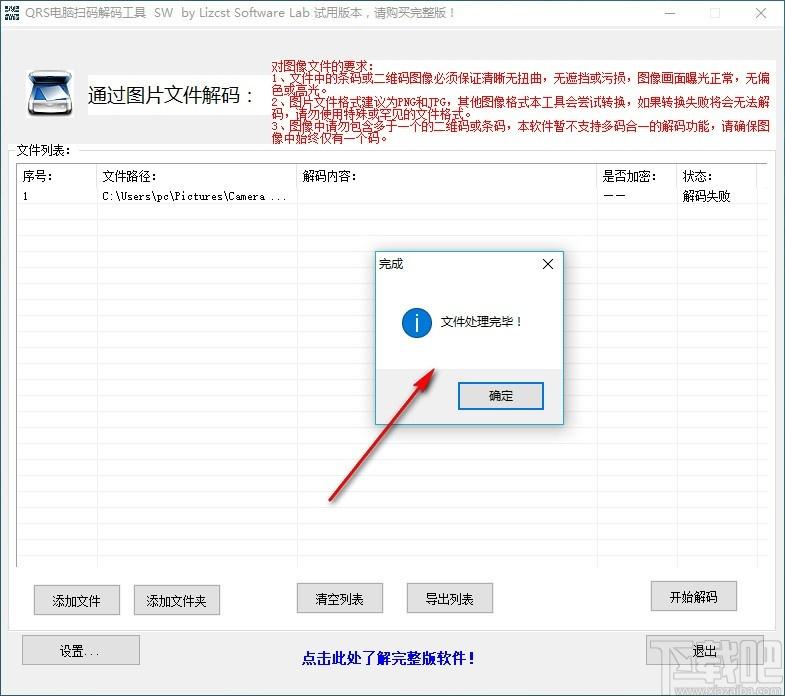785x696 pixels.
Task: Close the main QRS window
Action: [760, 14]
